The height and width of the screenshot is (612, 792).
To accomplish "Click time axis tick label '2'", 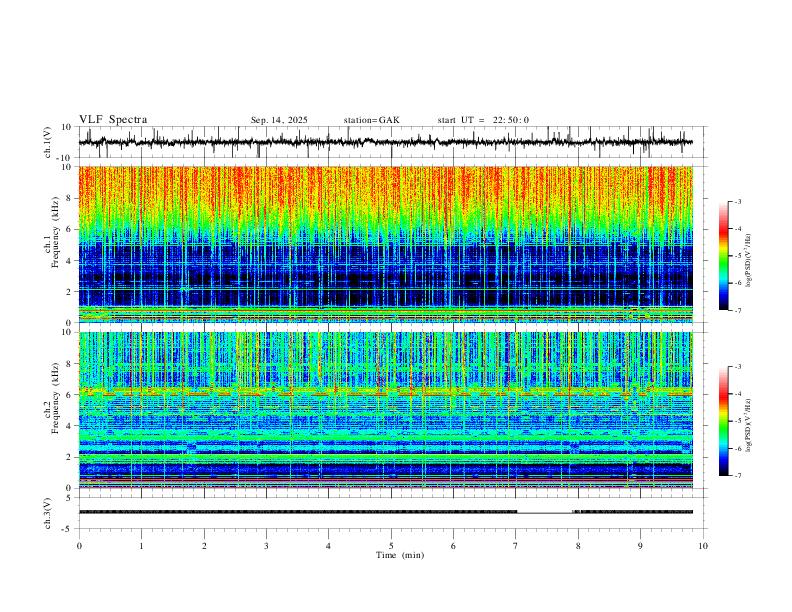I will pos(204,546).
